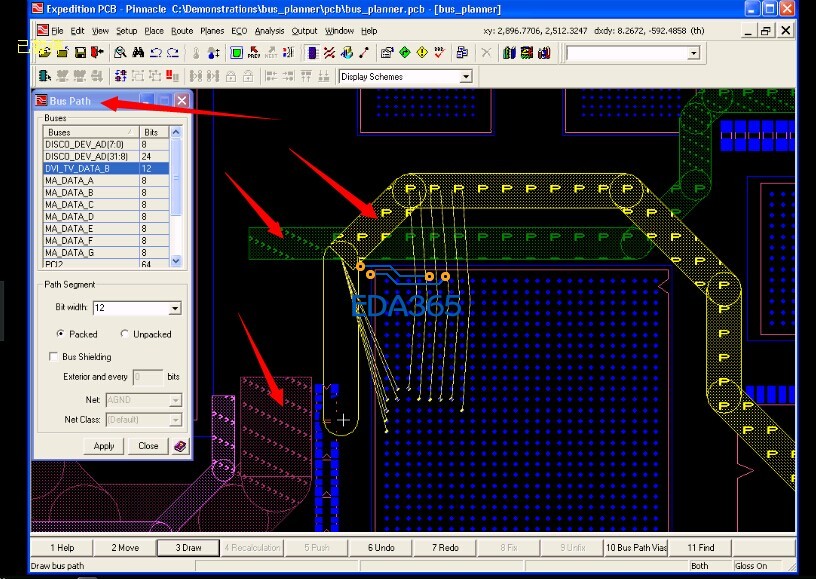
Task: Click the binoculars Find icon
Action: [137, 52]
